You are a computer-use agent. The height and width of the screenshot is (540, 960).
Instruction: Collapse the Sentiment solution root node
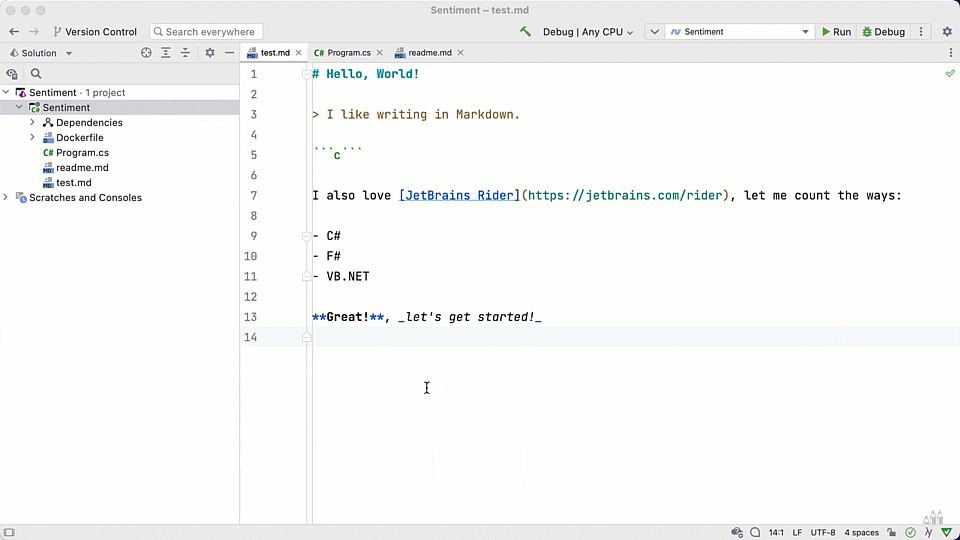(6, 92)
